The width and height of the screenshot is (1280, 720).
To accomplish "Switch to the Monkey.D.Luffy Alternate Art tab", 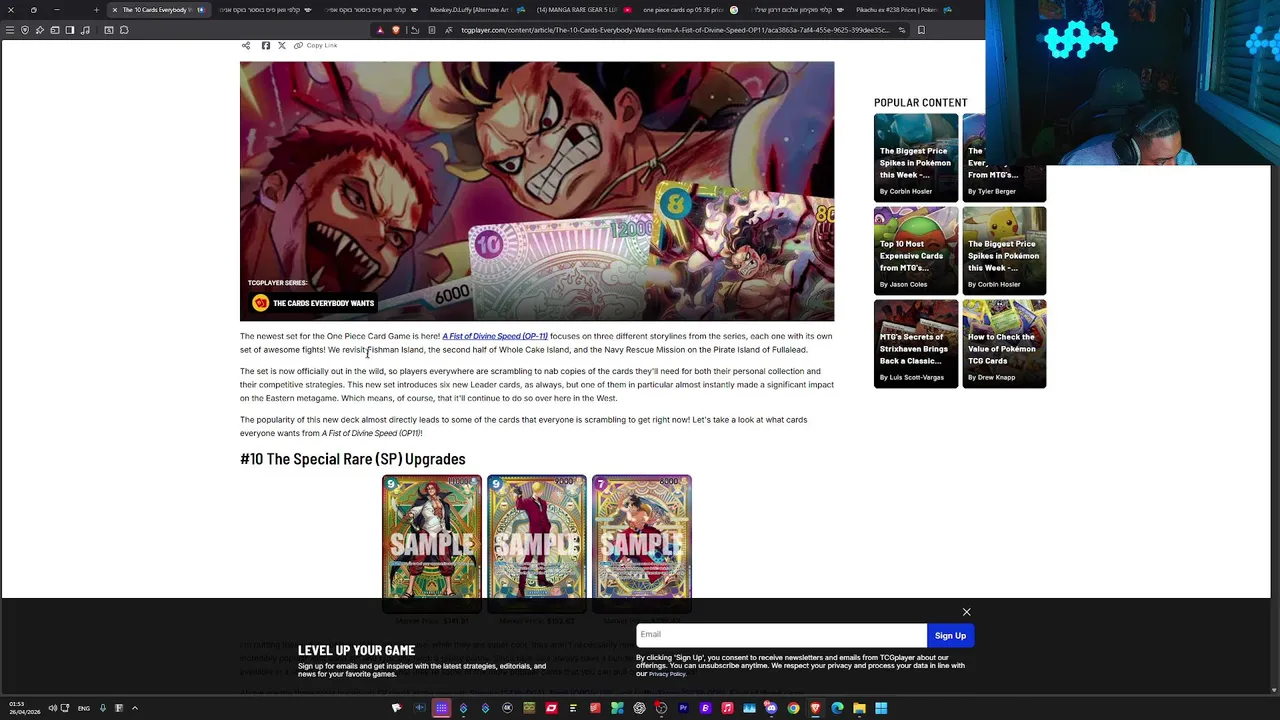I will click(476, 9).
